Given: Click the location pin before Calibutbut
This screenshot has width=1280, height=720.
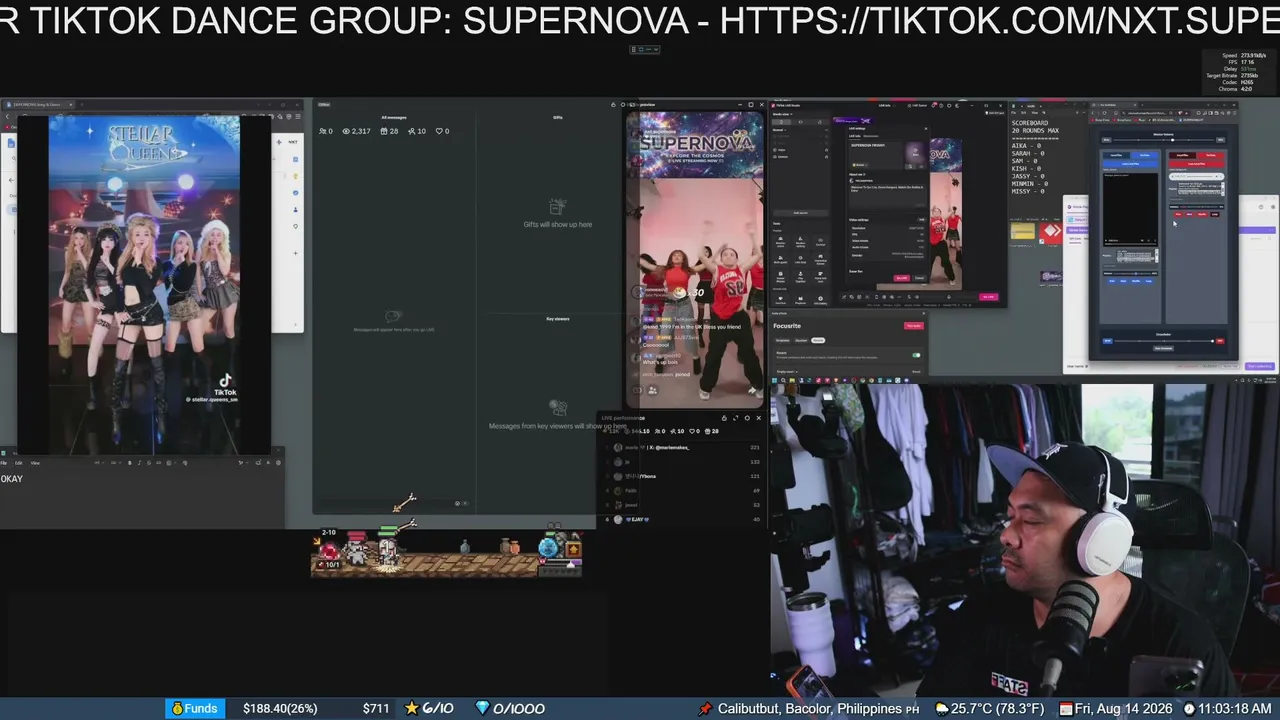Looking at the screenshot, I should (x=706, y=708).
